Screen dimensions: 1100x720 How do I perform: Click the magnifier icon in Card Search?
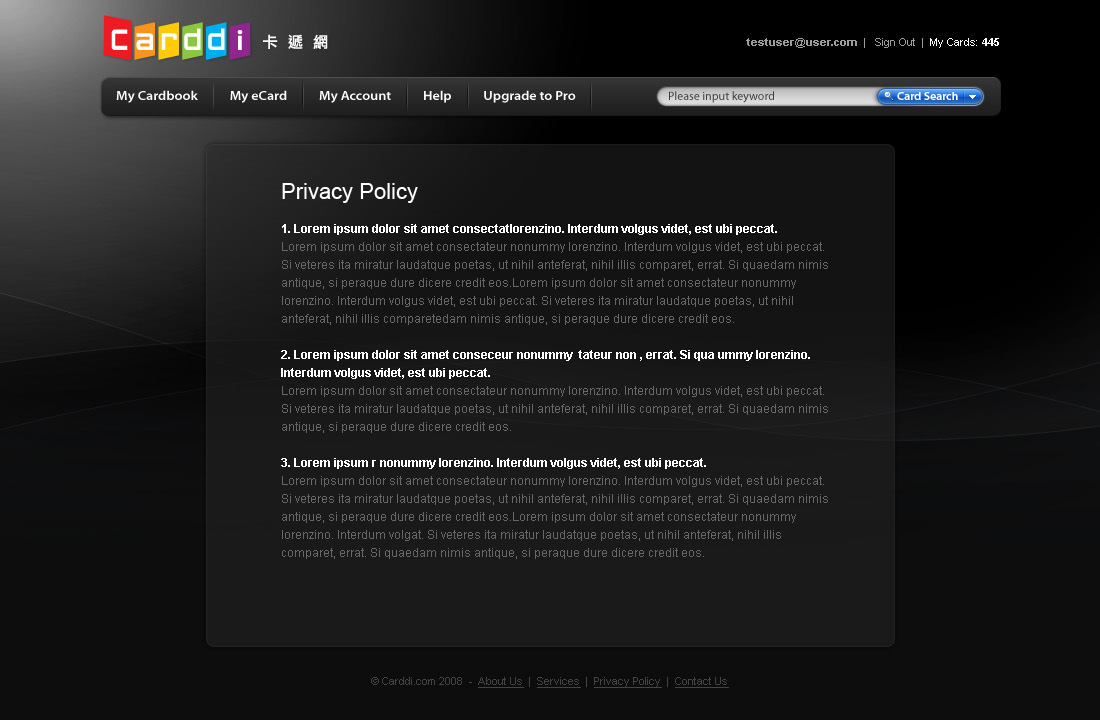click(x=887, y=96)
